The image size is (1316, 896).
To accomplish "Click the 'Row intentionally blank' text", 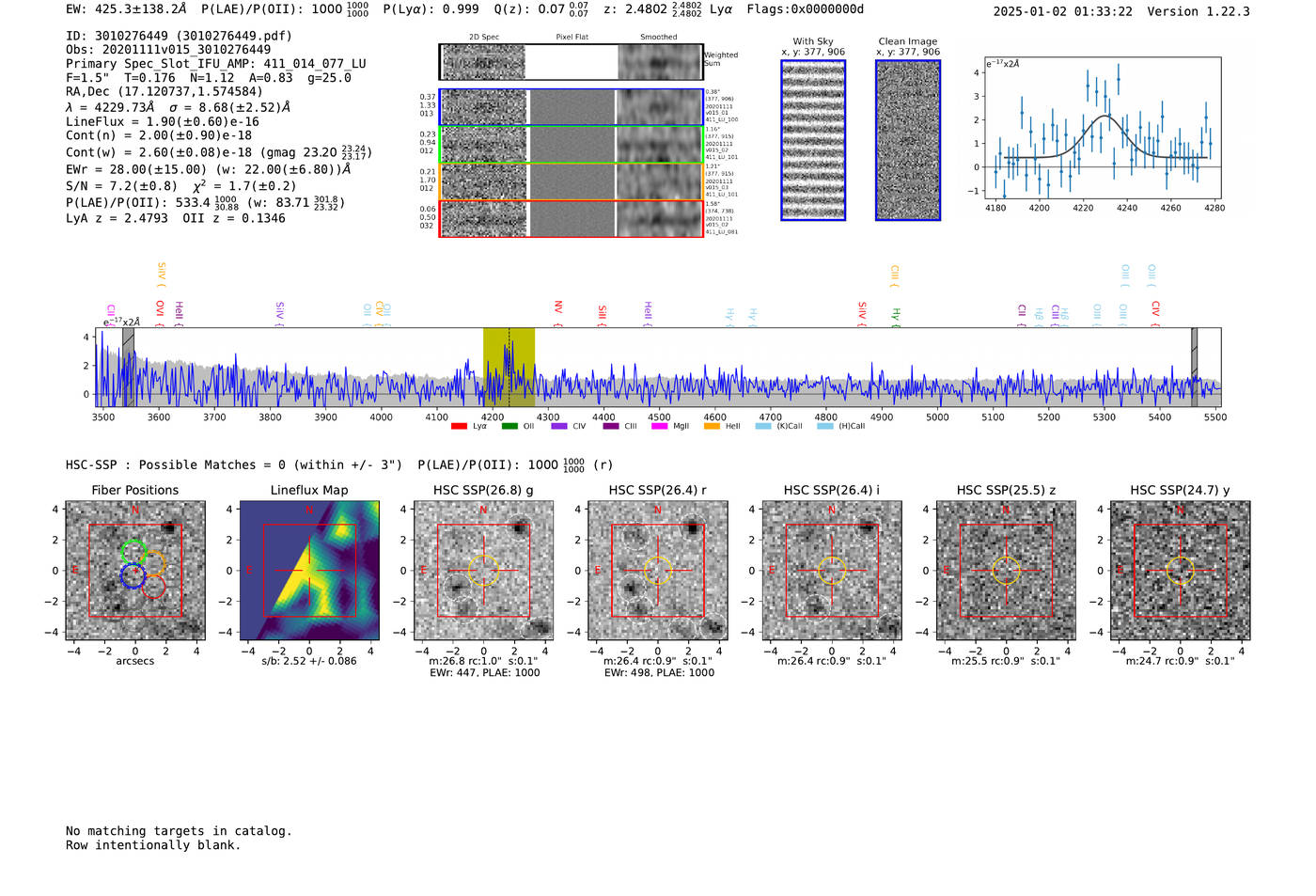I will coord(153,845).
